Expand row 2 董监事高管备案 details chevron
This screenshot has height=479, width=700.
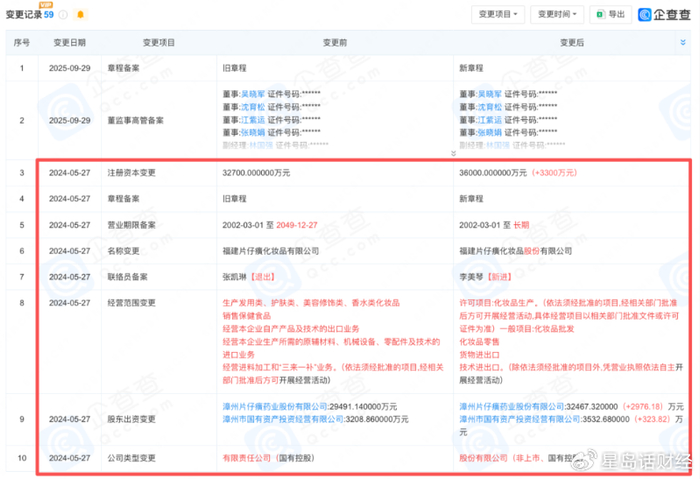click(453, 153)
